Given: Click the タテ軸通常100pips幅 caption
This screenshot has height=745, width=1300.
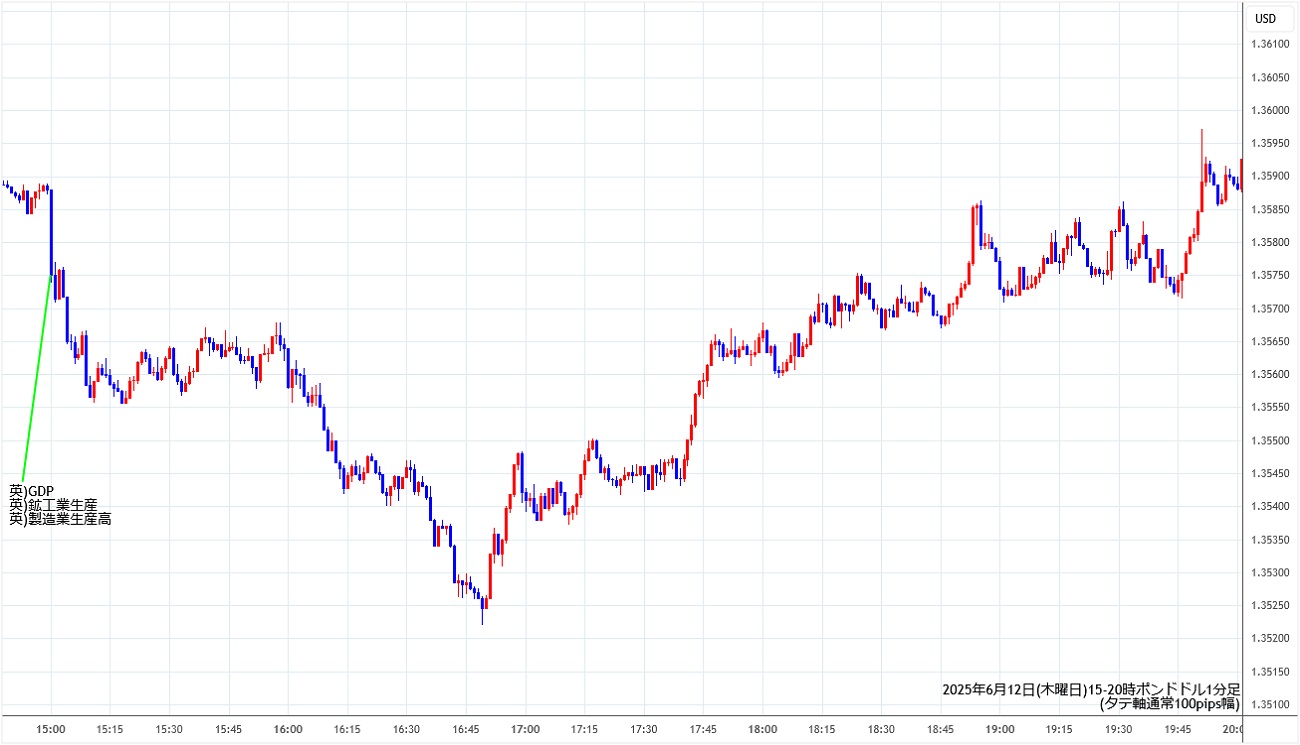Looking at the screenshot, I should click(1170, 704).
